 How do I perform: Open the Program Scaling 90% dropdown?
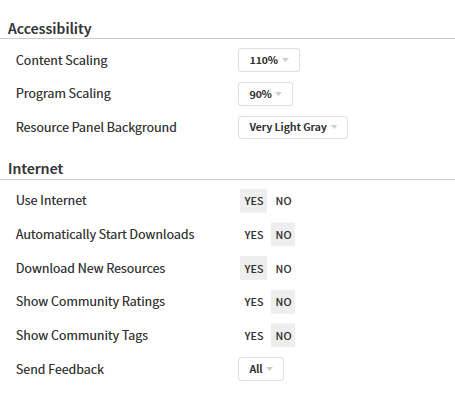pyautogui.click(x=265, y=94)
